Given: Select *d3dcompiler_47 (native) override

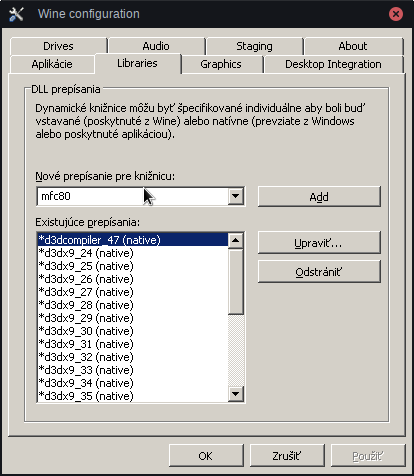Looking at the screenshot, I should 133,240.
